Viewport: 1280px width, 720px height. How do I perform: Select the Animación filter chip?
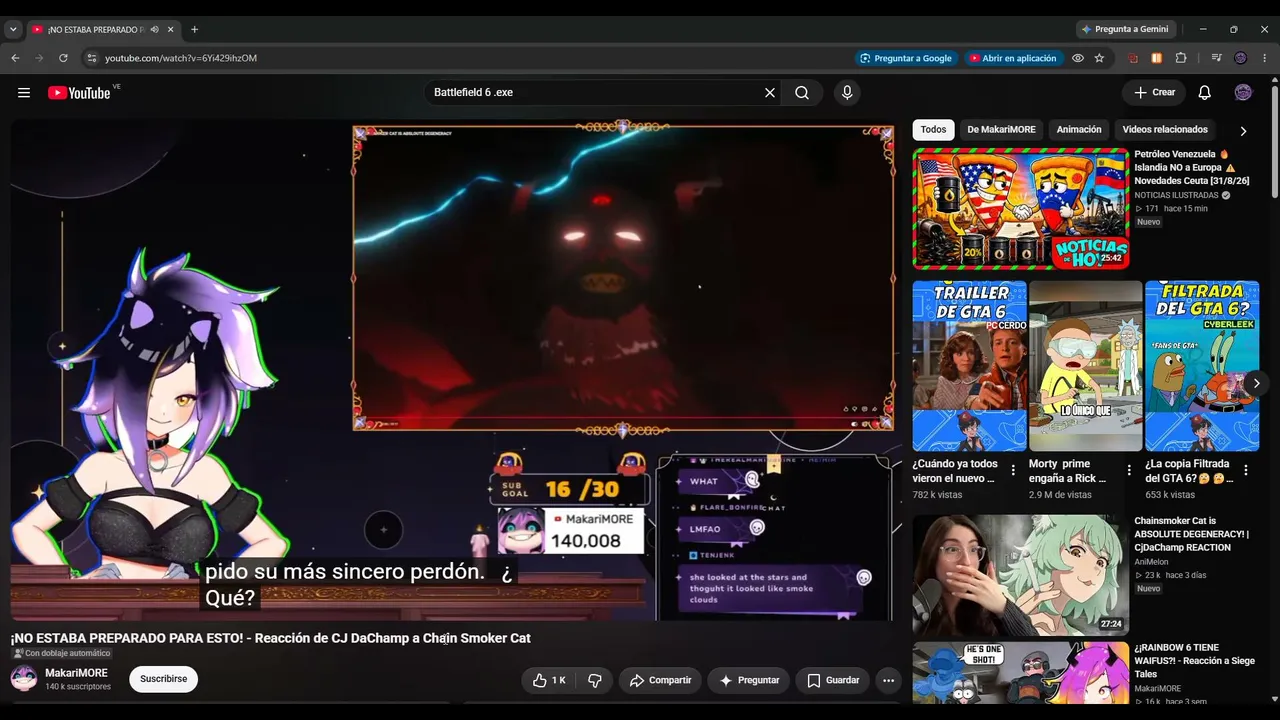[1079, 130]
